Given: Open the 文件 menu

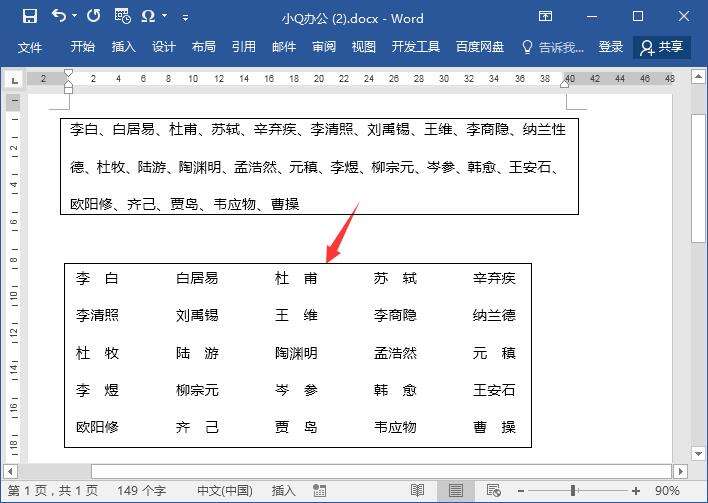Looking at the screenshot, I should click(30, 47).
